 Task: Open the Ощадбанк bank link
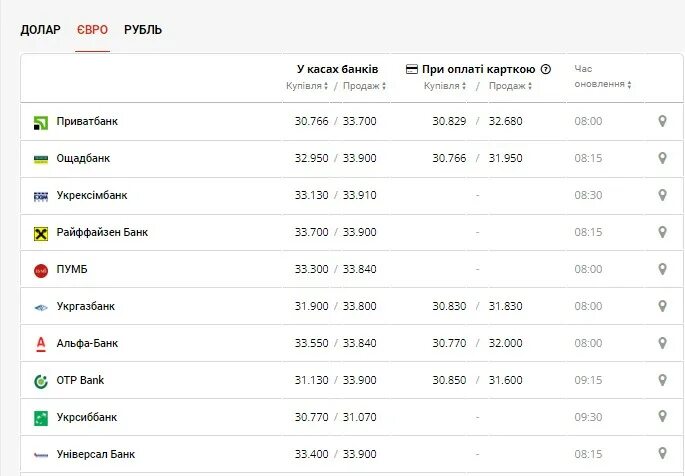83,158
